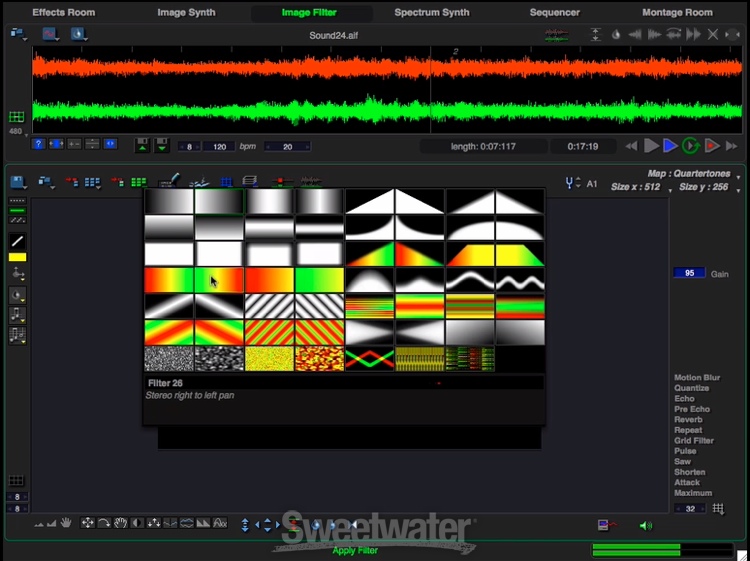Click the fit-to-window horizontal arrows icon

[x=56, y=144]
